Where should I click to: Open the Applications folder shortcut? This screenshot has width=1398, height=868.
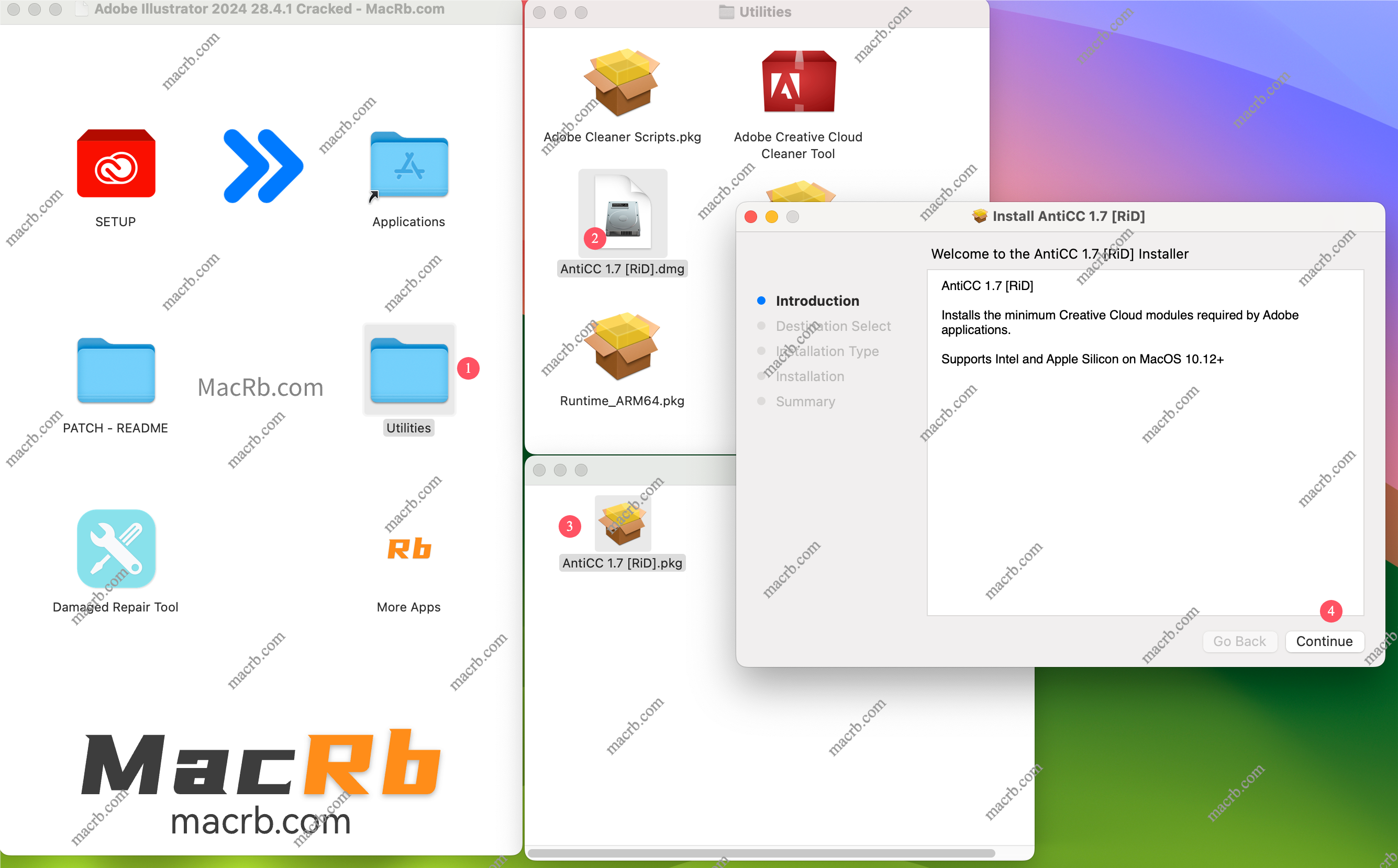coord(409,166)
